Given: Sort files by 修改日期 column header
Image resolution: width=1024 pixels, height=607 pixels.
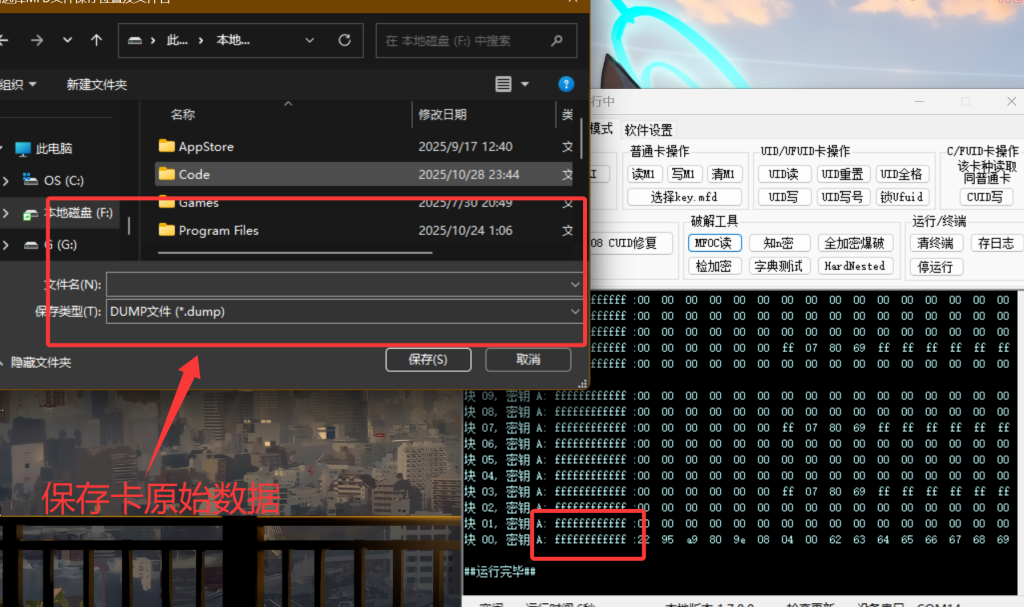Looking at the screenshot, I should [442, 115].
